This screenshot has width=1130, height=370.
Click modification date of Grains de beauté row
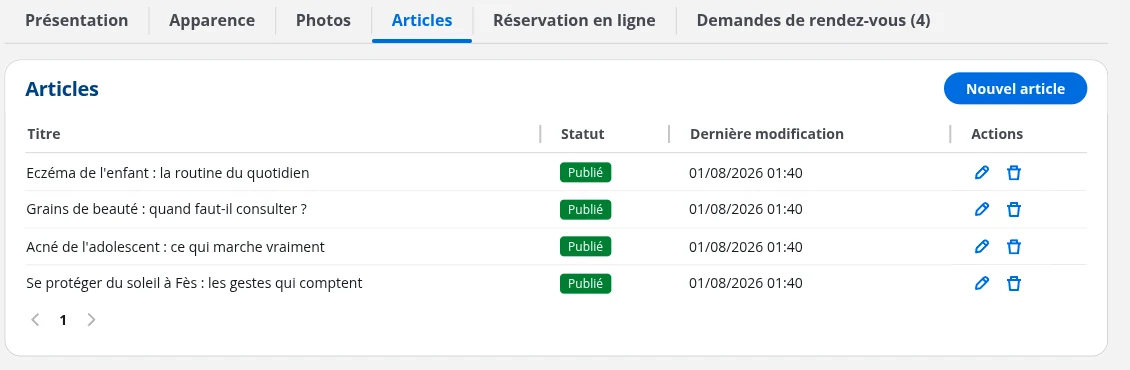(746, 209)
